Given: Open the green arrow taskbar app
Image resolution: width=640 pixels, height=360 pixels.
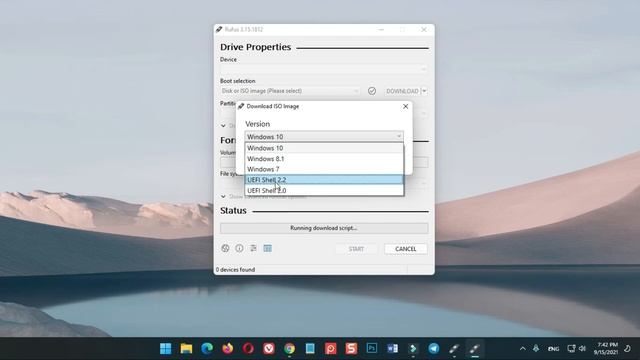Looking at the screenshot, I should (413, 349).
